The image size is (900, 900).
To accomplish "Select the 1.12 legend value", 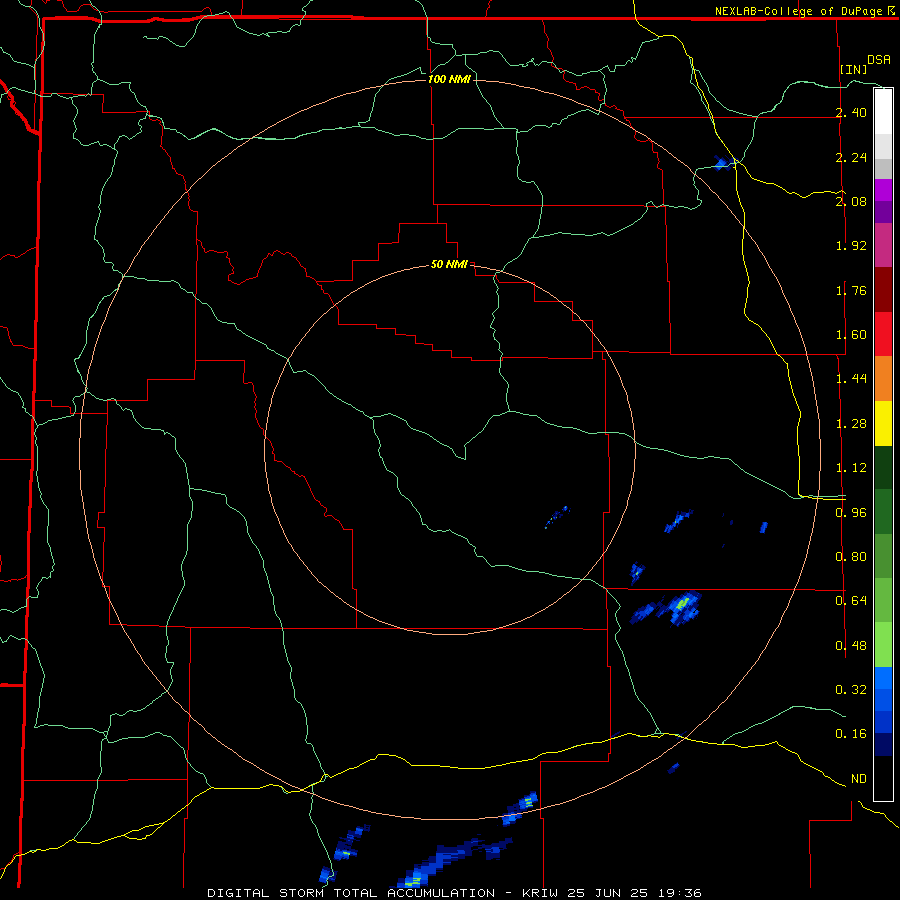I will [x=851, y=468].
